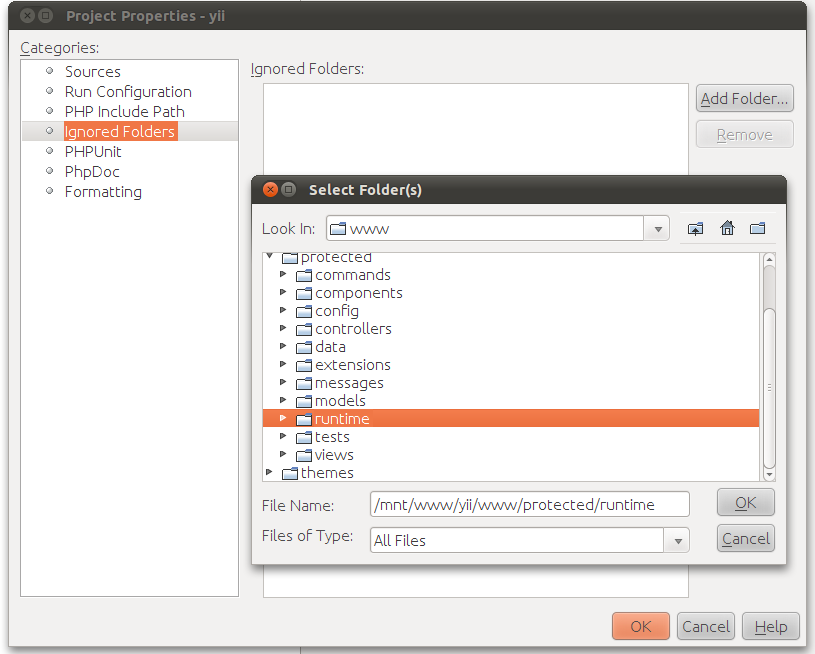Click the Home directory icon
The height and width of the screenshot is (654, 815).
point(727,229)
